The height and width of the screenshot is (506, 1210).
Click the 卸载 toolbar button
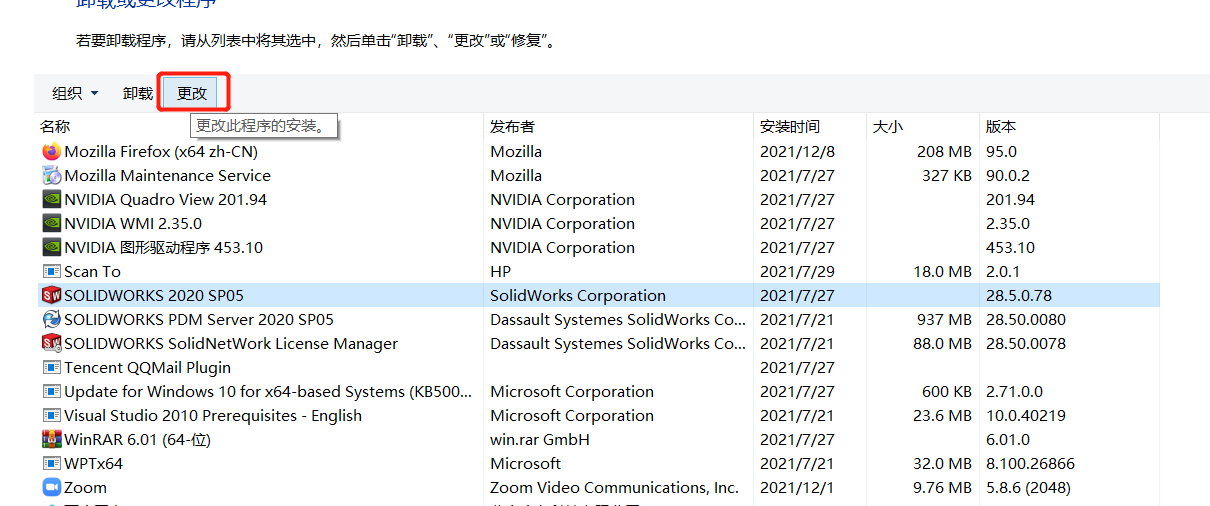point(138,93)
